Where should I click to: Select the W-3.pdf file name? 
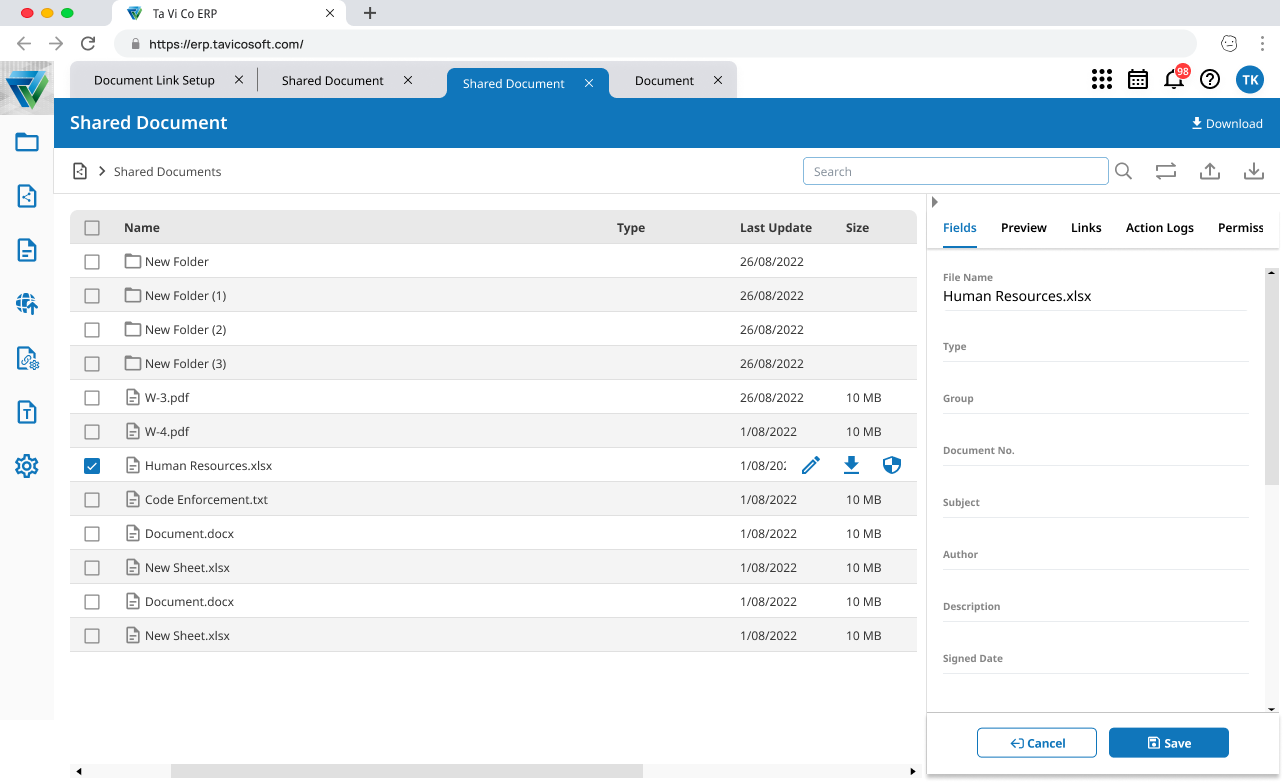click(167, 398)
